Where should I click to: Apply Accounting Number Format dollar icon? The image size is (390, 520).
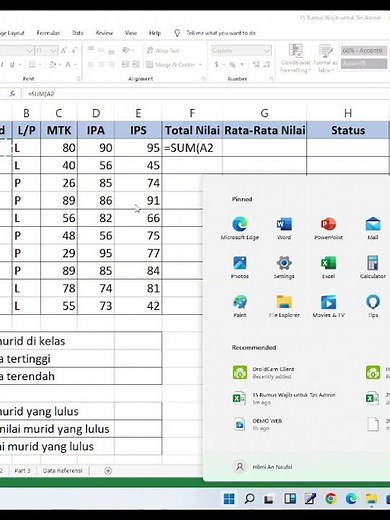[217, 64]
